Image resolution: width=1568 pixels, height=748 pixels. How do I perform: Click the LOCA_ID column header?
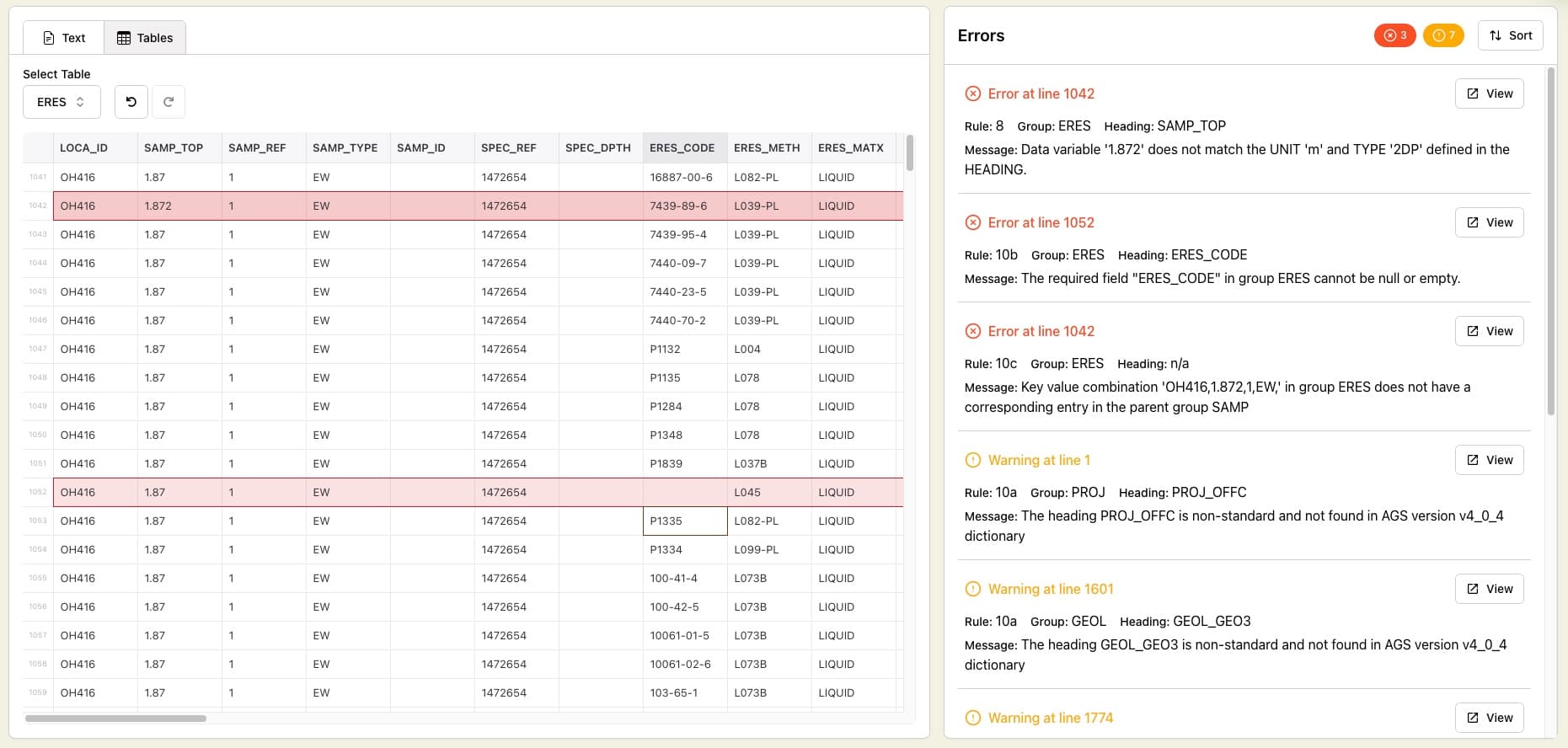tap(95, 147)
